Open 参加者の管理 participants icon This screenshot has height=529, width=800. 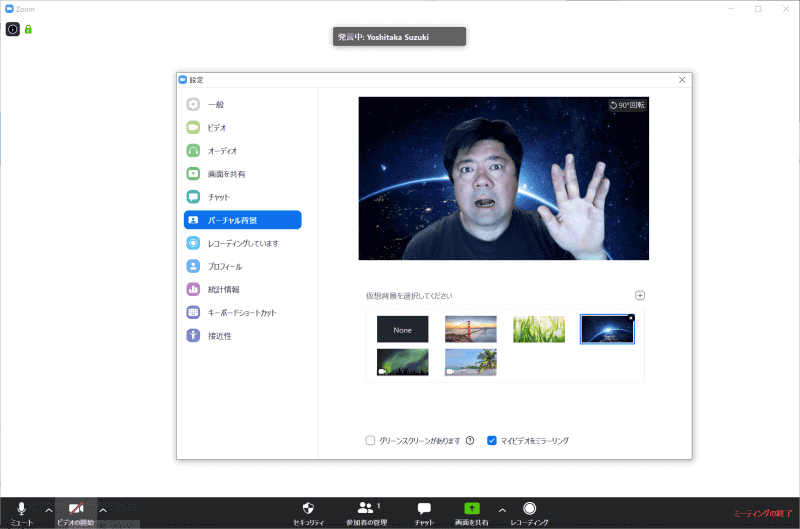pyautogui.click(x=365, y=508)
